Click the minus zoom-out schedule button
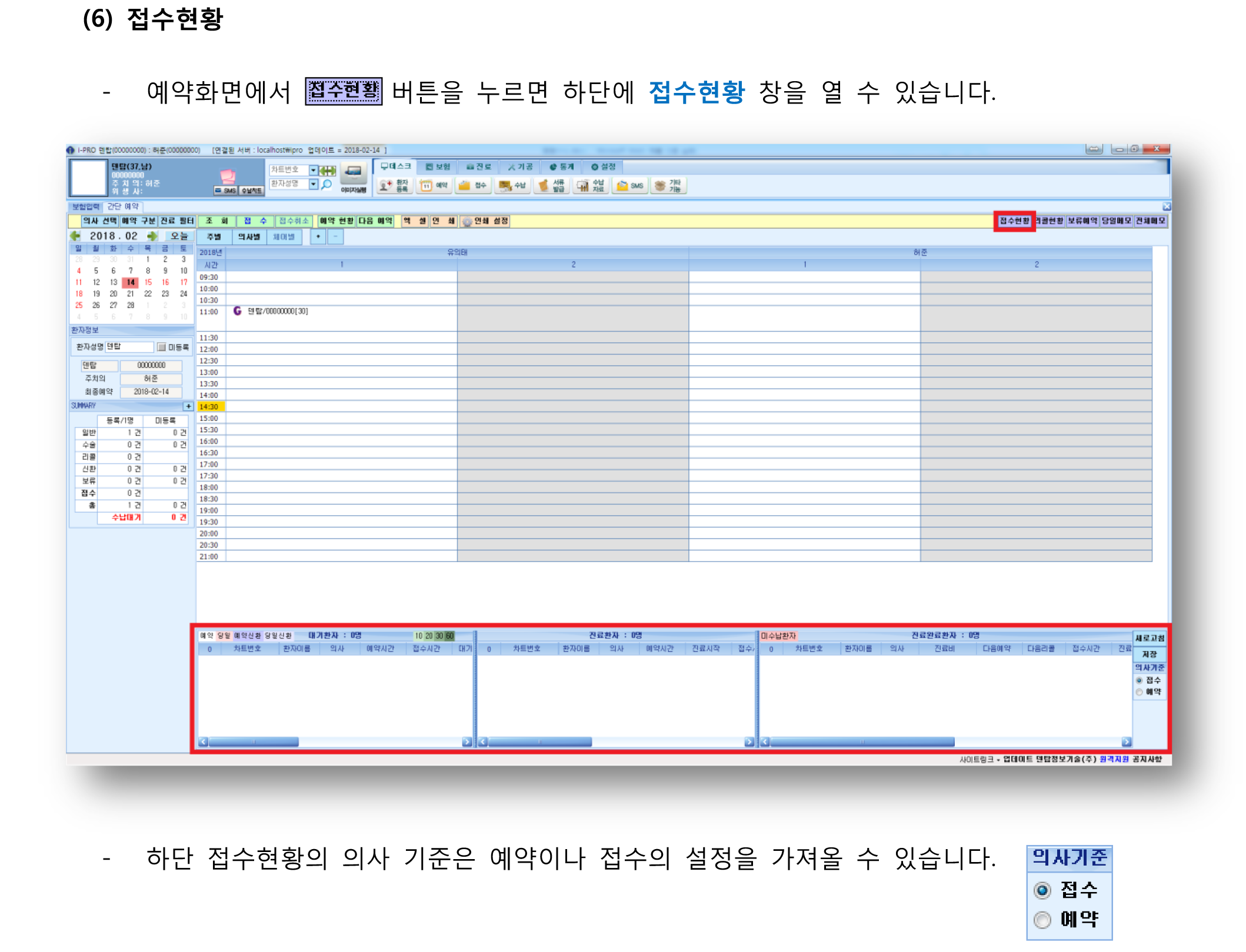This screenshot has height=952, width=1246. tap(335, 237)
